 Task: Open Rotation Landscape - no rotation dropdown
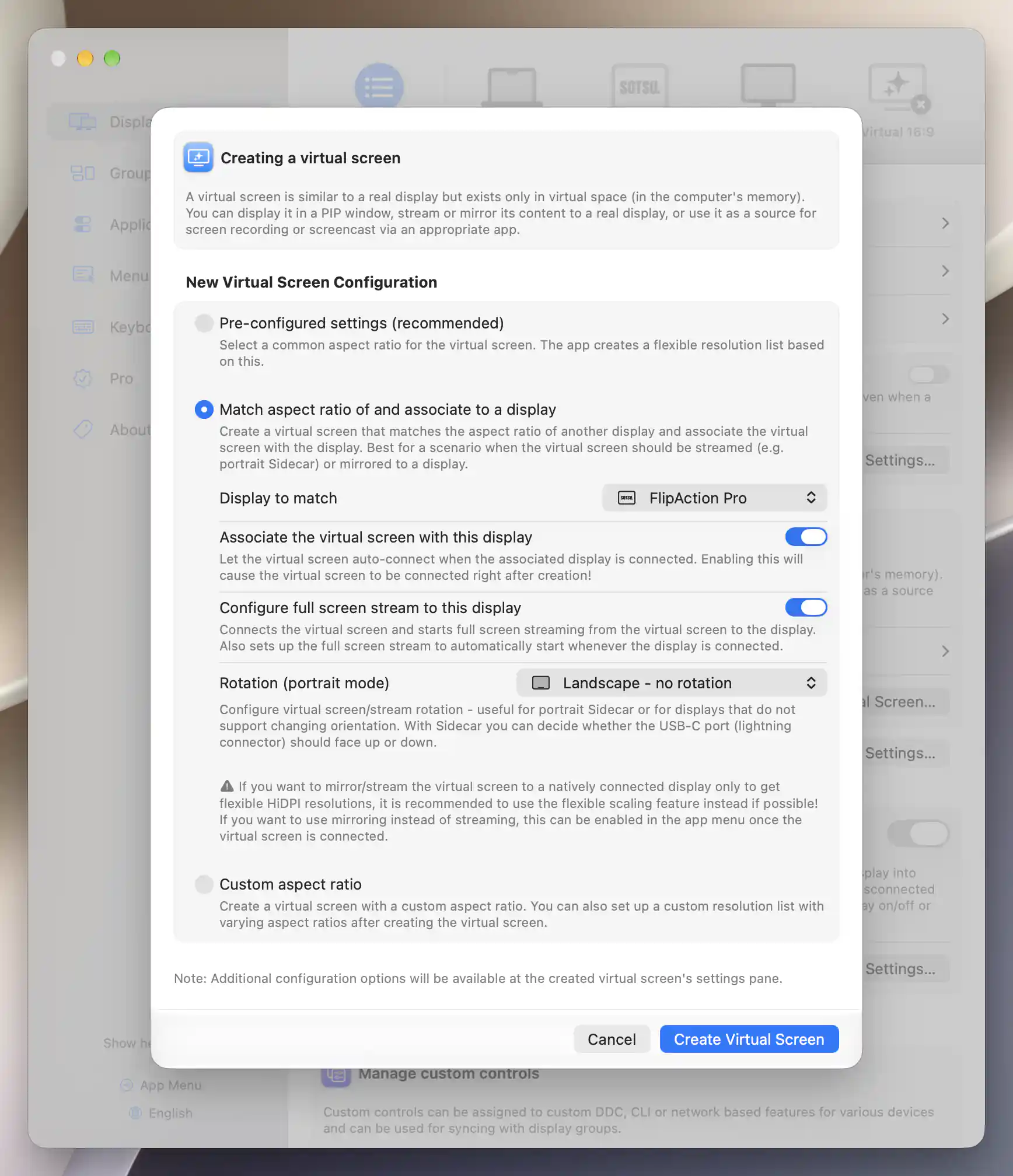(672, 683)
